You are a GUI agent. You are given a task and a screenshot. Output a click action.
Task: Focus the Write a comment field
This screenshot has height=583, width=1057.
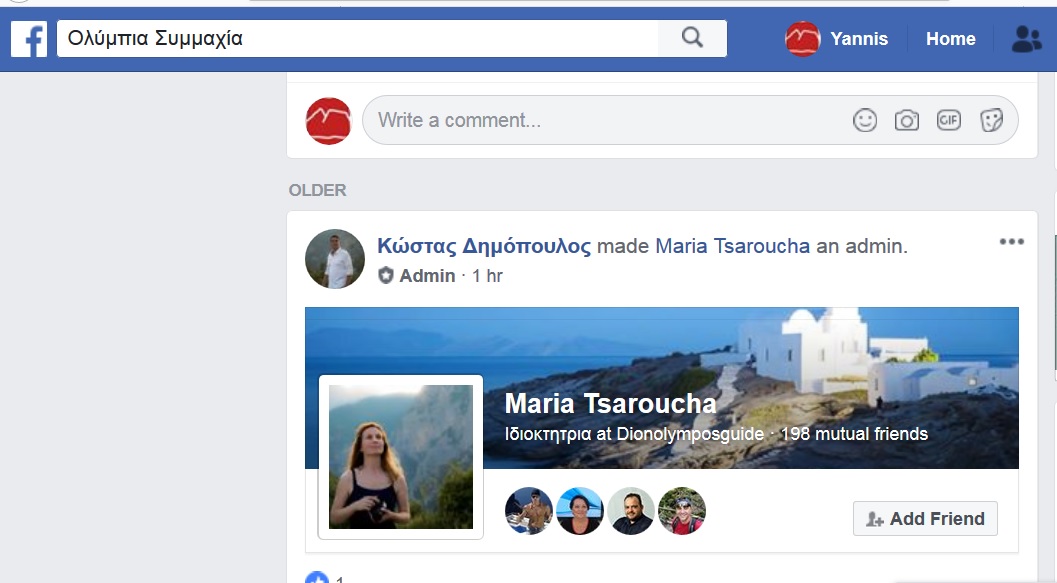click(600, 120)
